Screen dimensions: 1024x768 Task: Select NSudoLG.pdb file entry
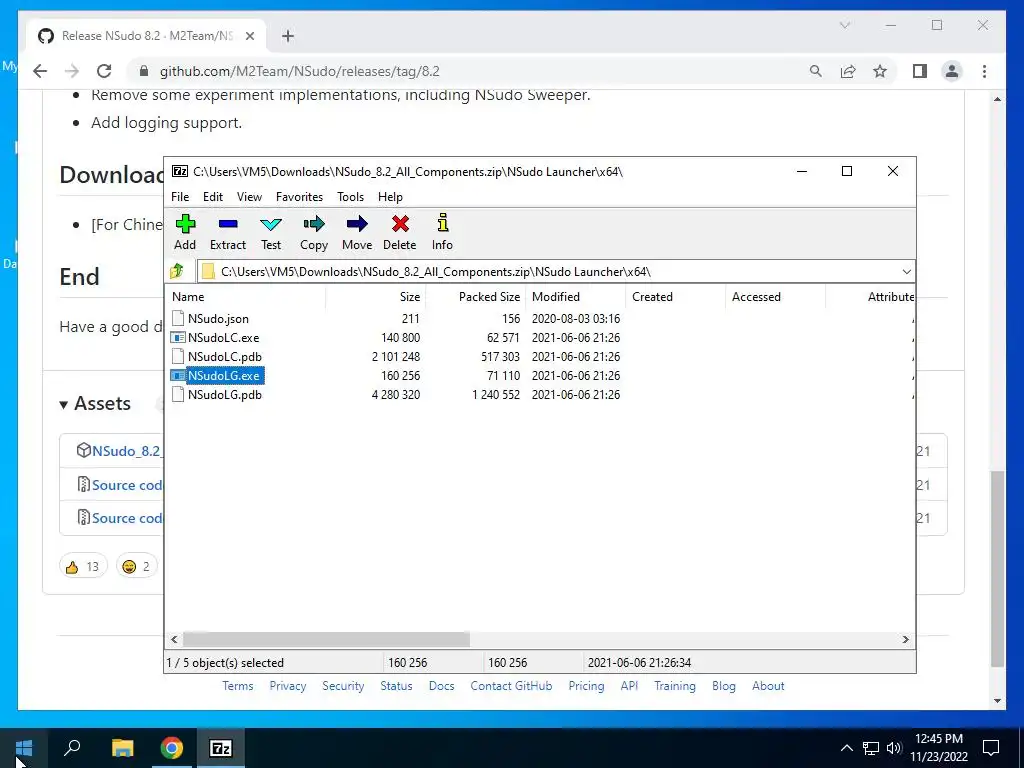225,394
